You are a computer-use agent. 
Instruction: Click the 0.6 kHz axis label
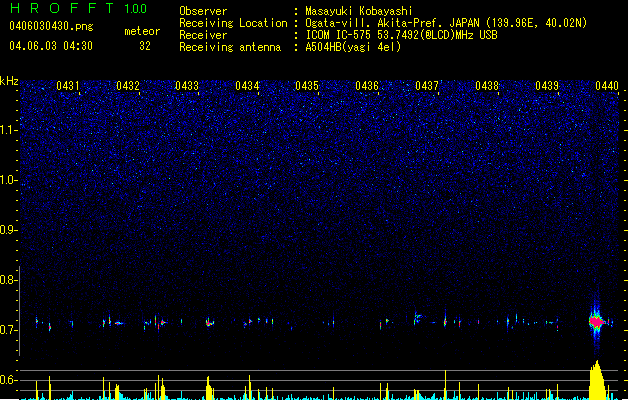click(x=8, y=380)
